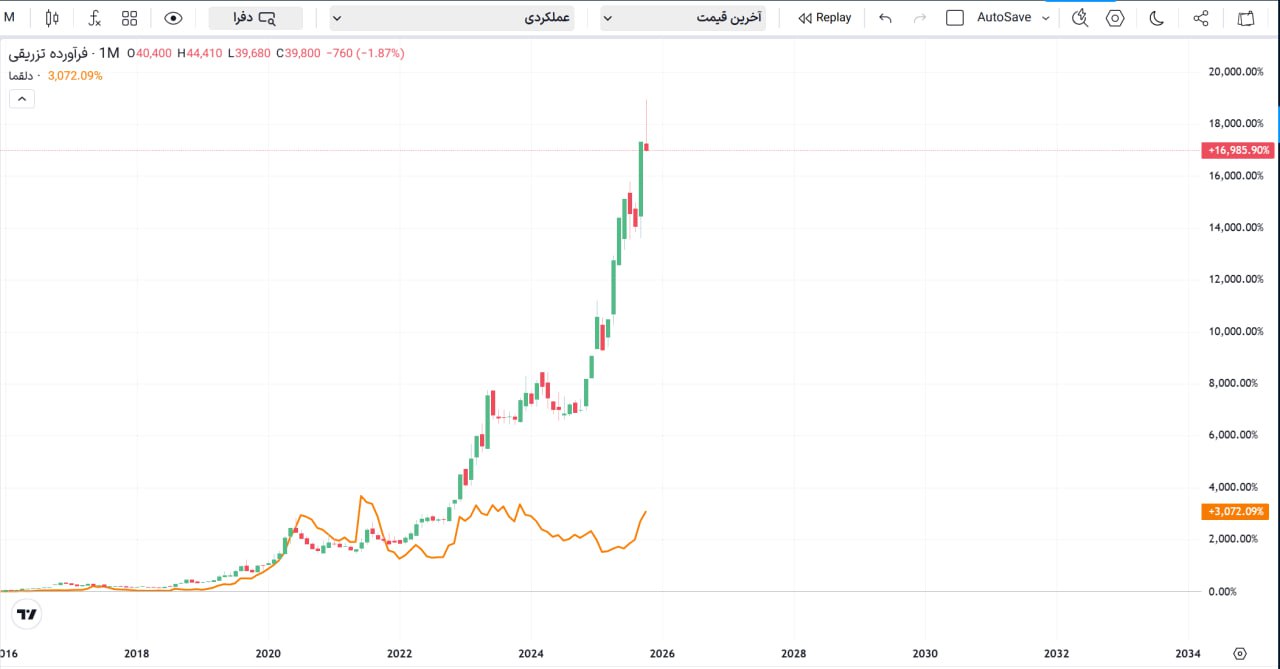Select the candlestick chart style icon
The height and width of the screenshot is (669, 1280).
coord(51,17)
